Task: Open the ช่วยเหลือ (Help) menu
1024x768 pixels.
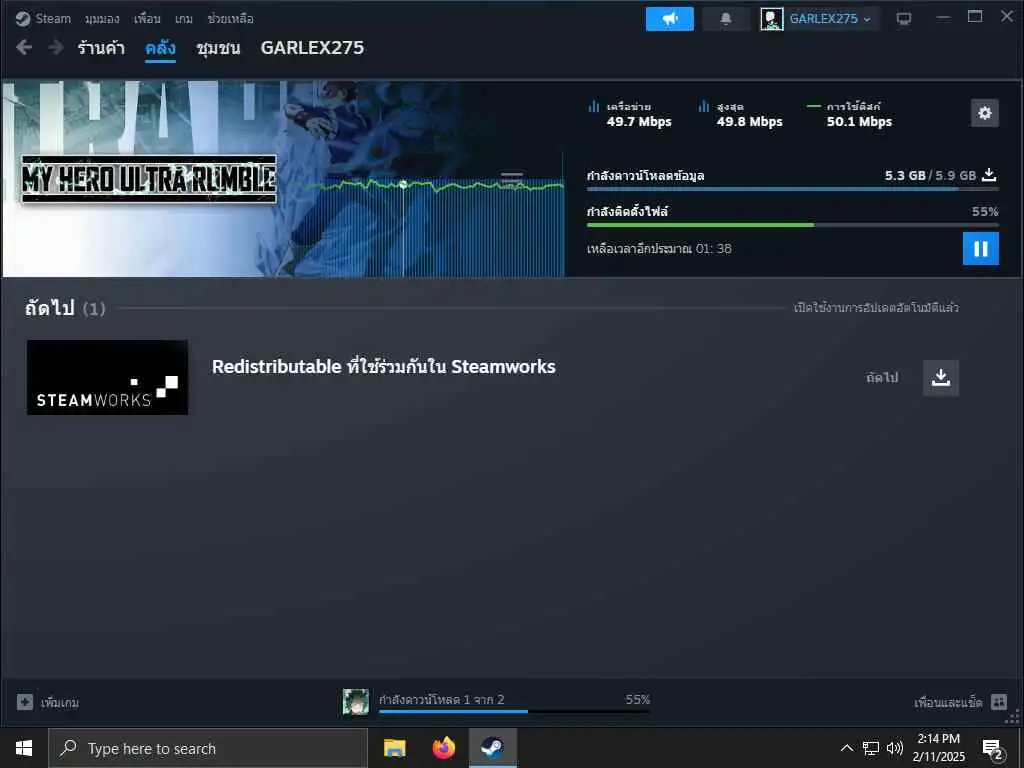Action: (x=230, y=19)
